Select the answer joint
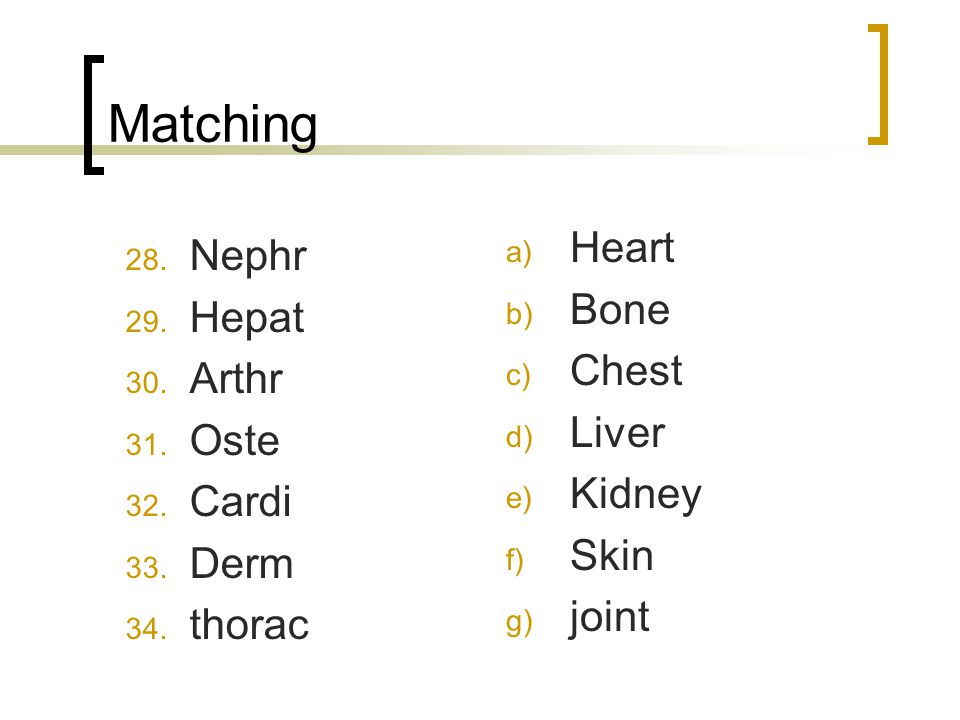 tap(609, 618)
